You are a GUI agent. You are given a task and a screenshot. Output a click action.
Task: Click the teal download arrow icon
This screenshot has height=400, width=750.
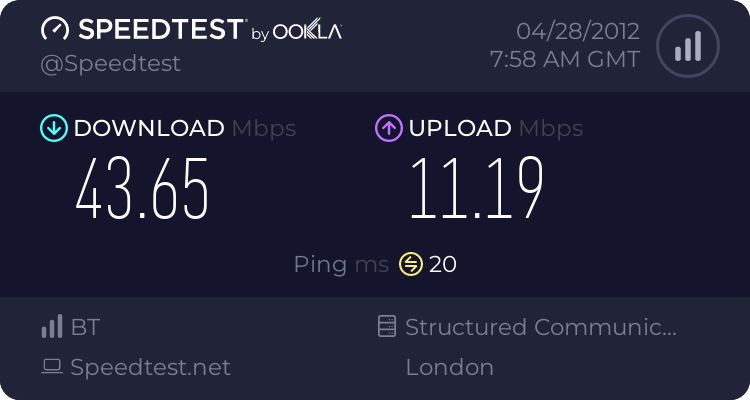point(53,128)
